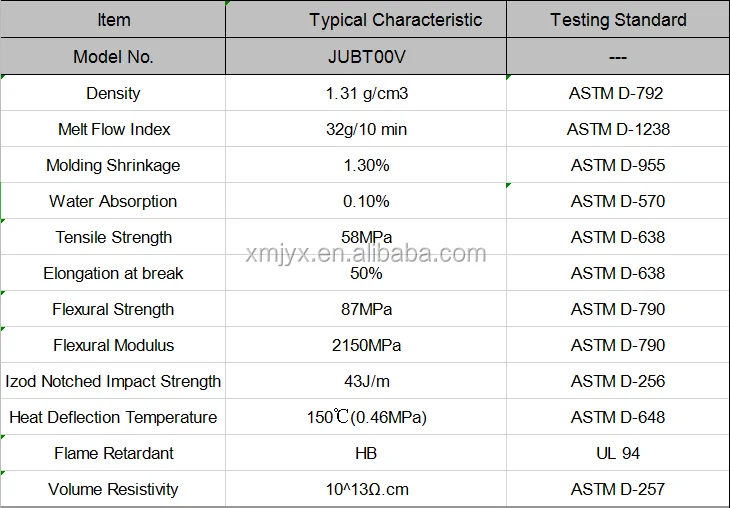
Task: Click the xmjyx.en.alibaba.com watermark link
Action: click(366, 254)
